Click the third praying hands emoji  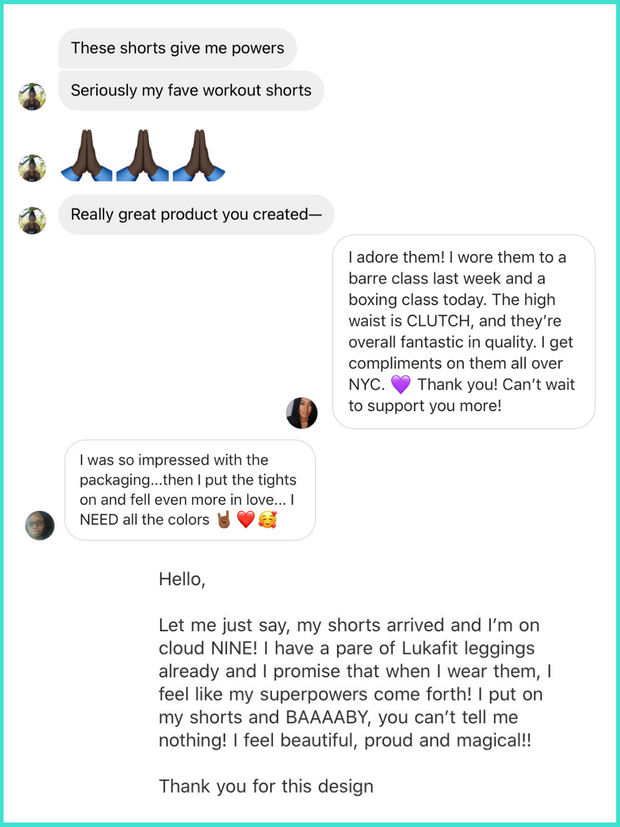pos(199,156)
